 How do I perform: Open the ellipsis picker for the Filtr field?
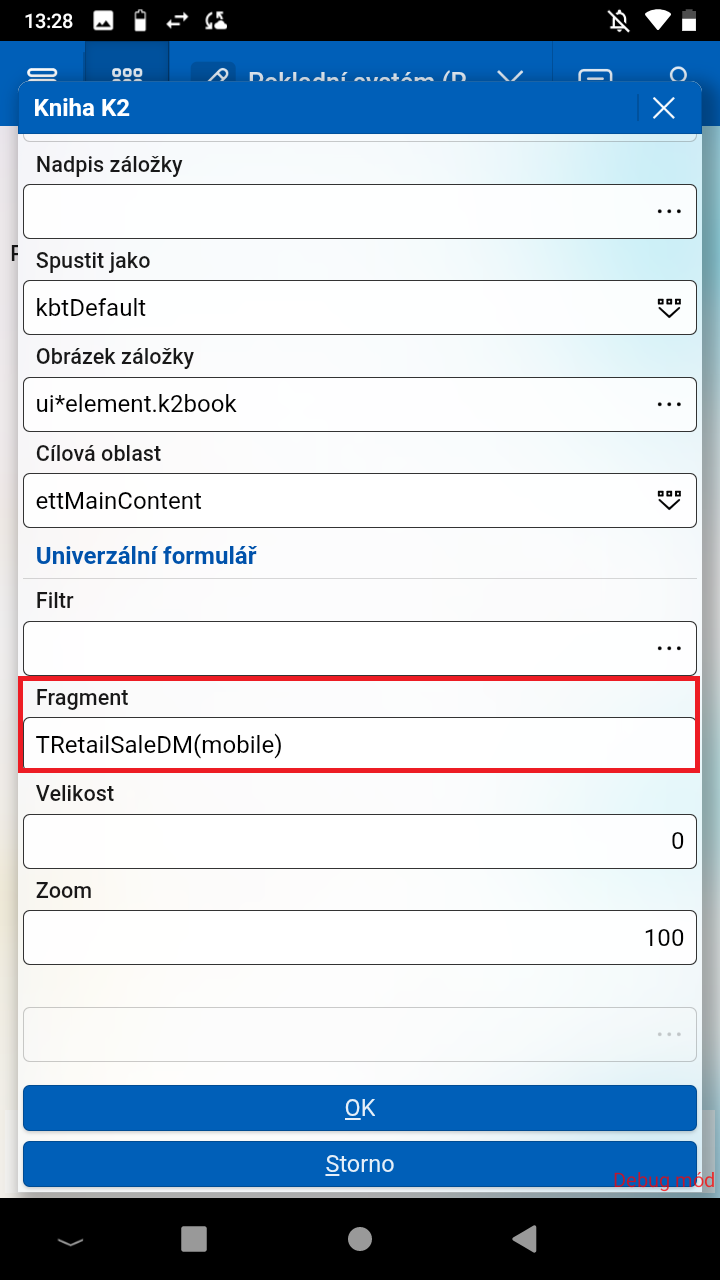[669, 648]
